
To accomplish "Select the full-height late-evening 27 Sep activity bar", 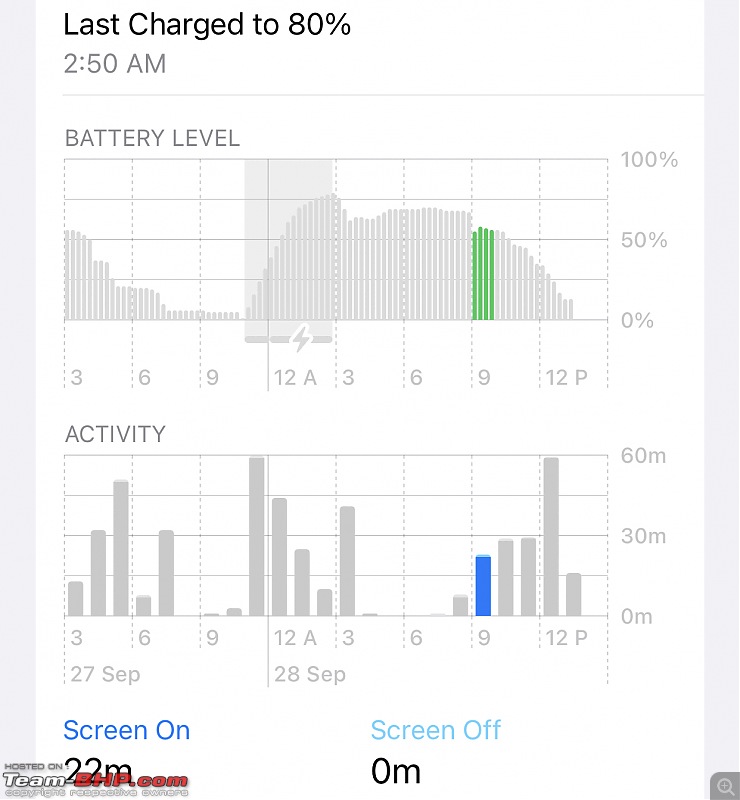I will click(257, 537).
